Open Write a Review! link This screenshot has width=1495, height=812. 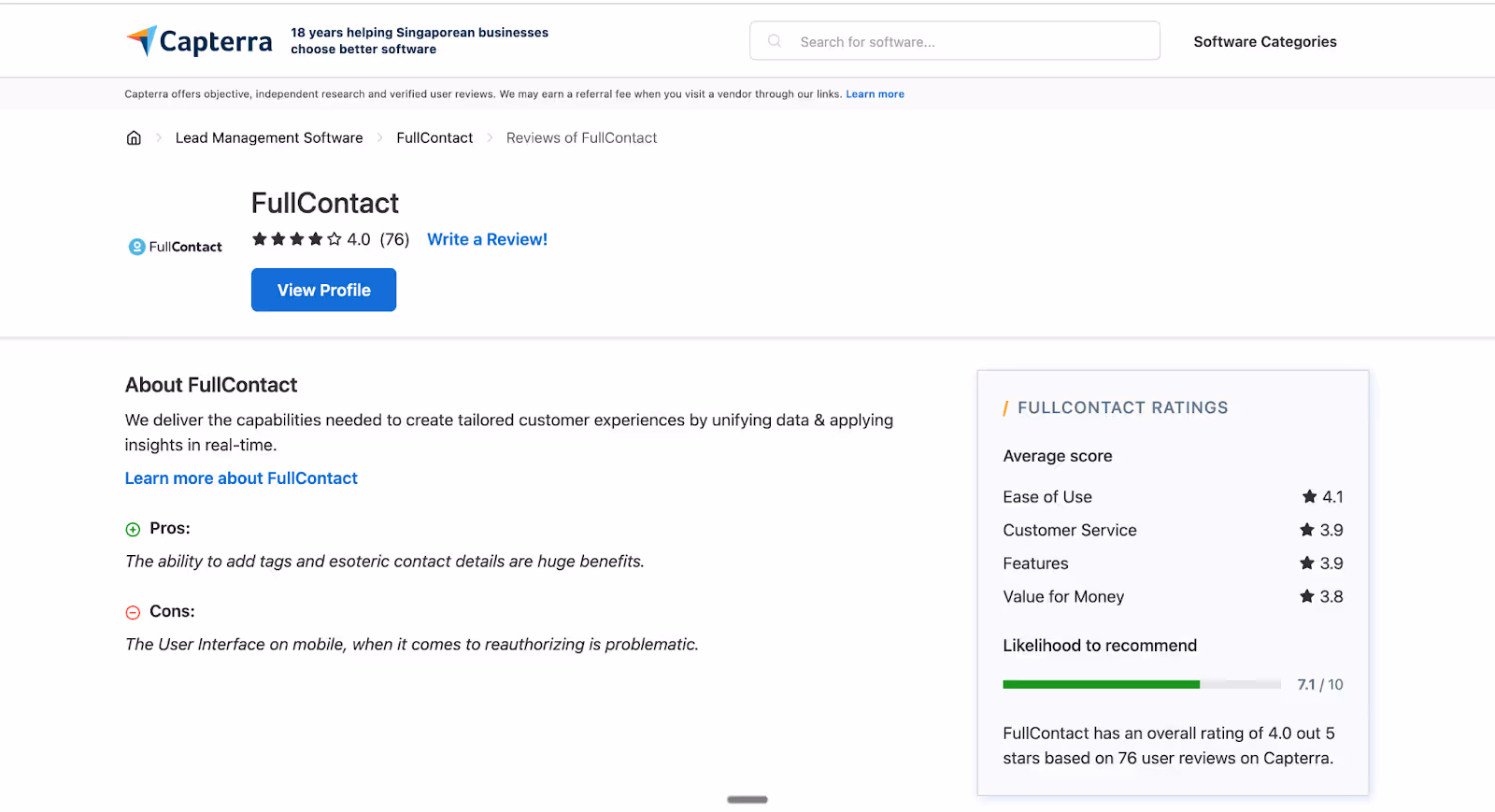(487, 239)
